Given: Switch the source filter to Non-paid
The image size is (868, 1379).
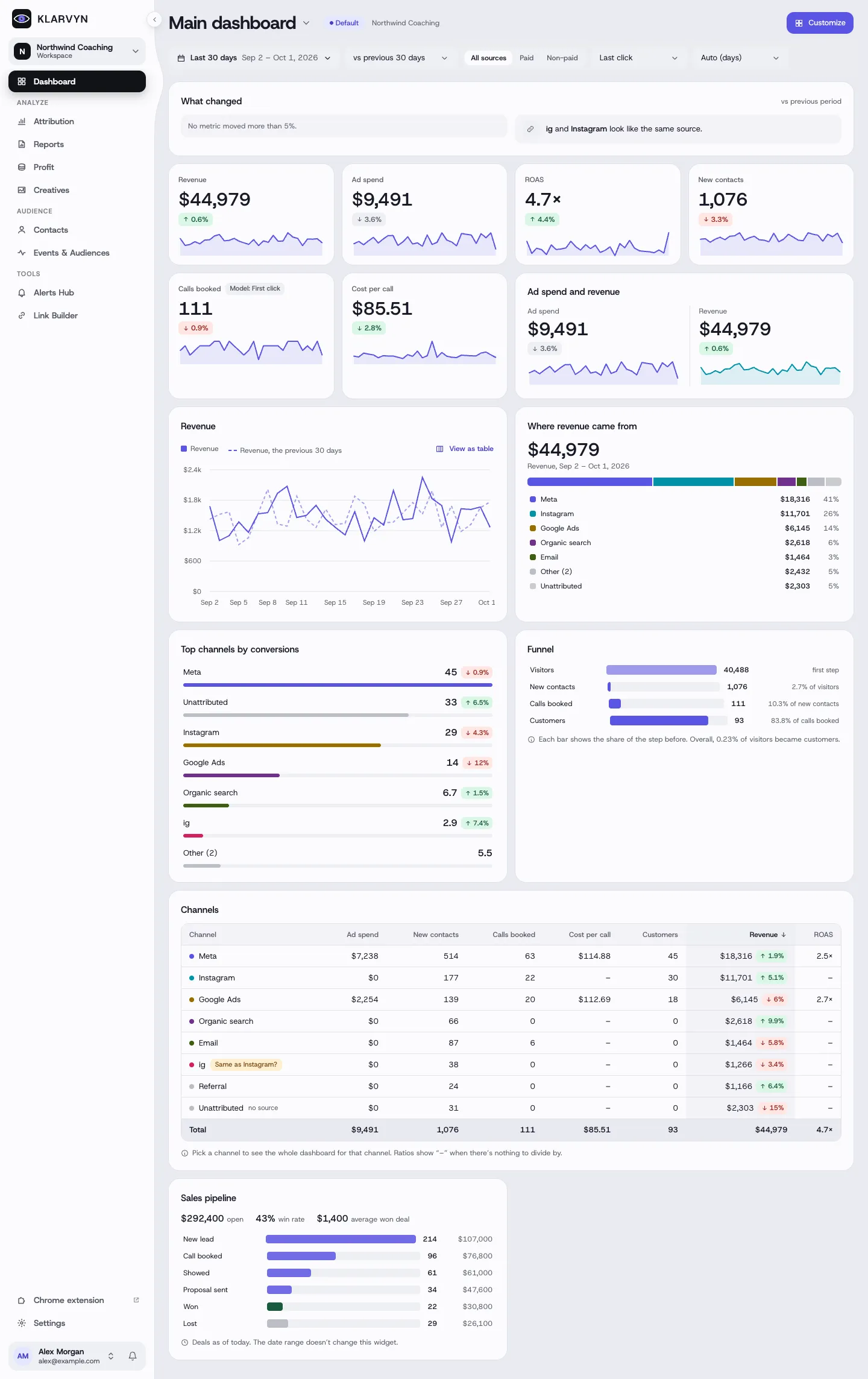Looking at the screenshot, I should click(562, 58).
